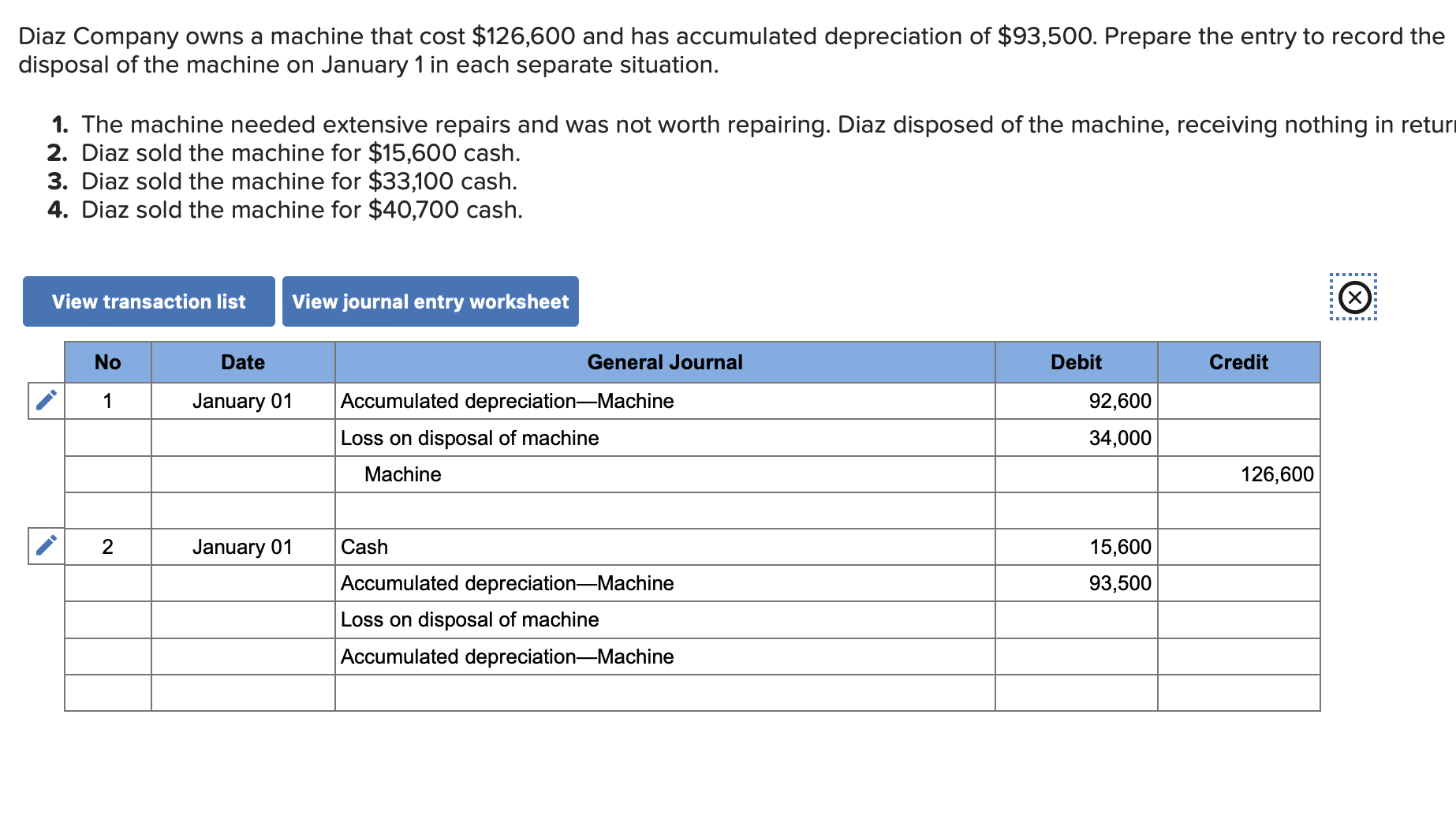1456x823 pixels.
Task: Click the blank row at the bottom of entry 2
Action: coord(664,693)
